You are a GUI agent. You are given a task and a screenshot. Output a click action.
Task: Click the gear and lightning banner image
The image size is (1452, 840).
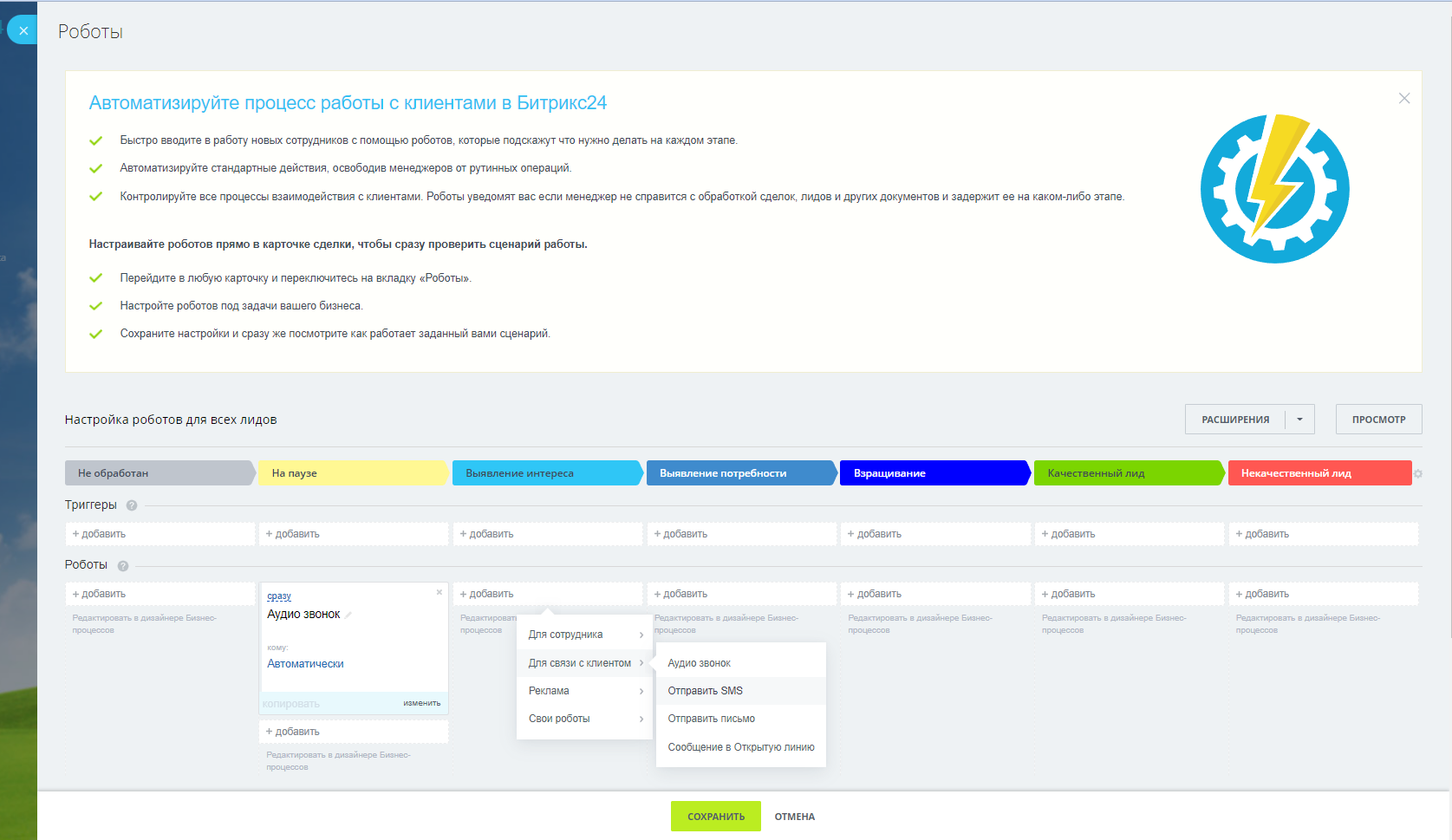(x=1274, y=189)
